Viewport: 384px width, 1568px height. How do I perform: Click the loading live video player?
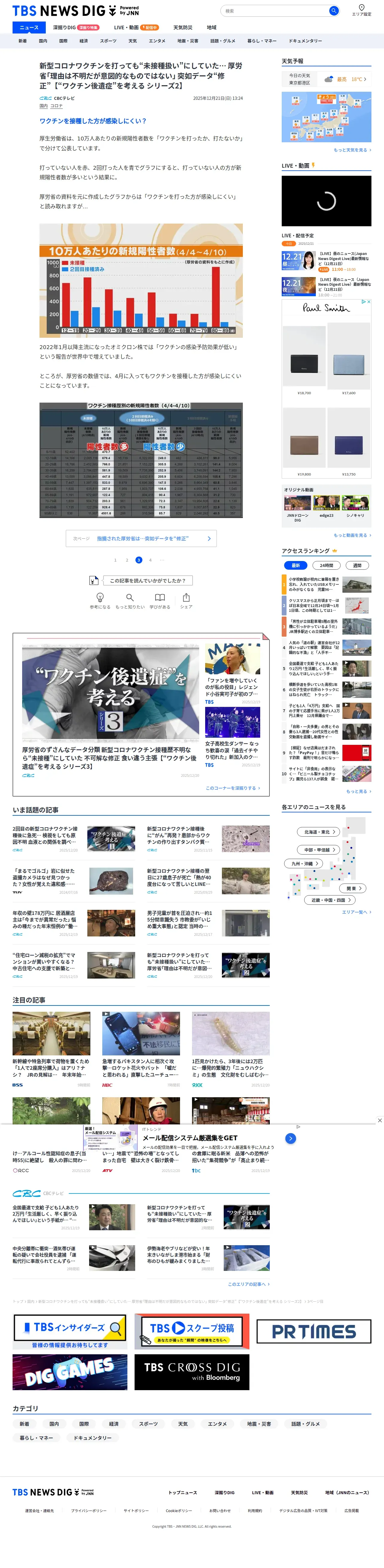coord(326,201)
